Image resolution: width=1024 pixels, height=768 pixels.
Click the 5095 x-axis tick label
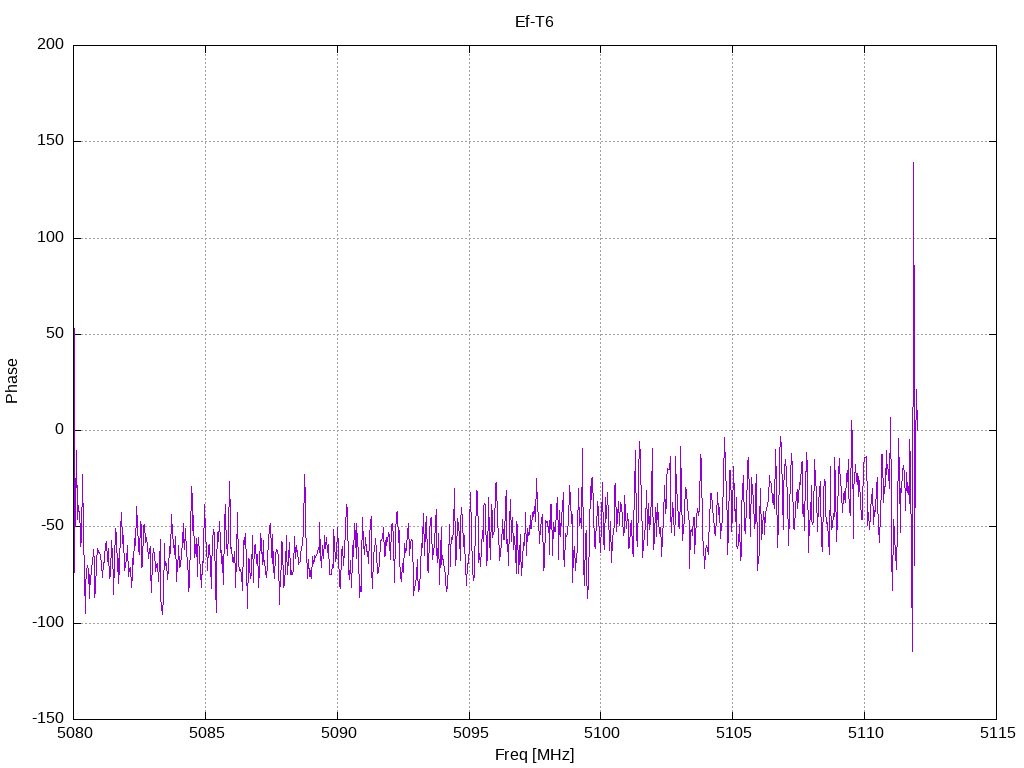pos(469,735)
